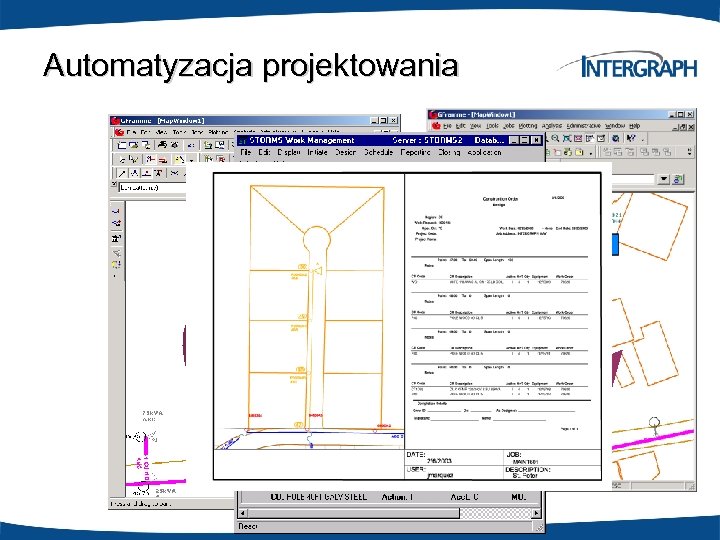Click pink envelope icon in right GFramme toolbar
Viewport: 720px width, 540px height.
tap(578, 138)
